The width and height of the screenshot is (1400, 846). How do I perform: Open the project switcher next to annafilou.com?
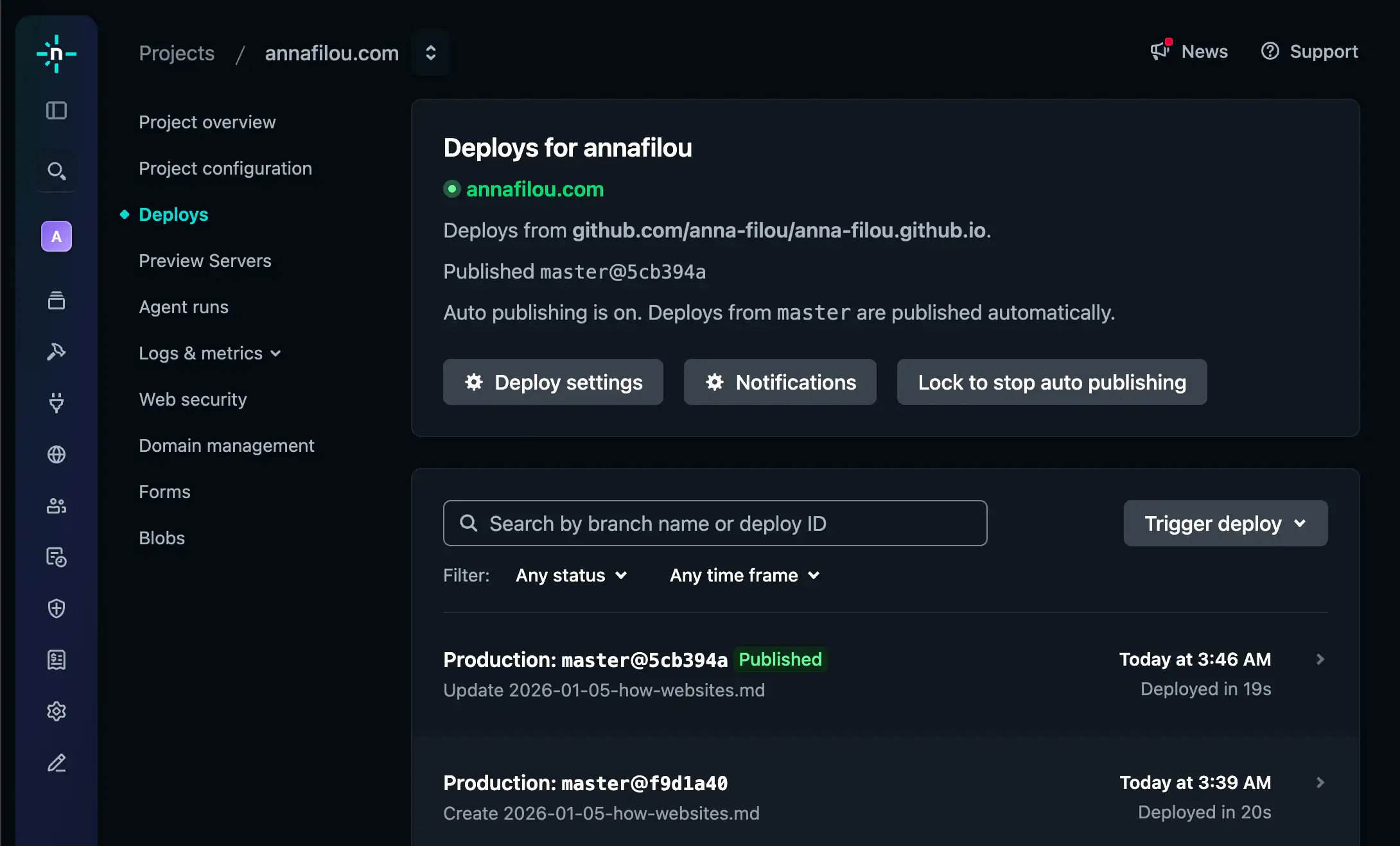point(431,53)
